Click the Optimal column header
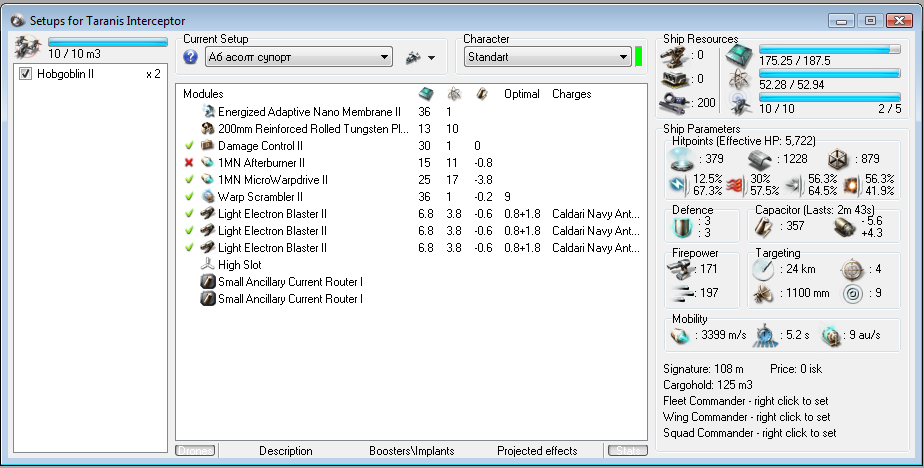 point(522,94)
